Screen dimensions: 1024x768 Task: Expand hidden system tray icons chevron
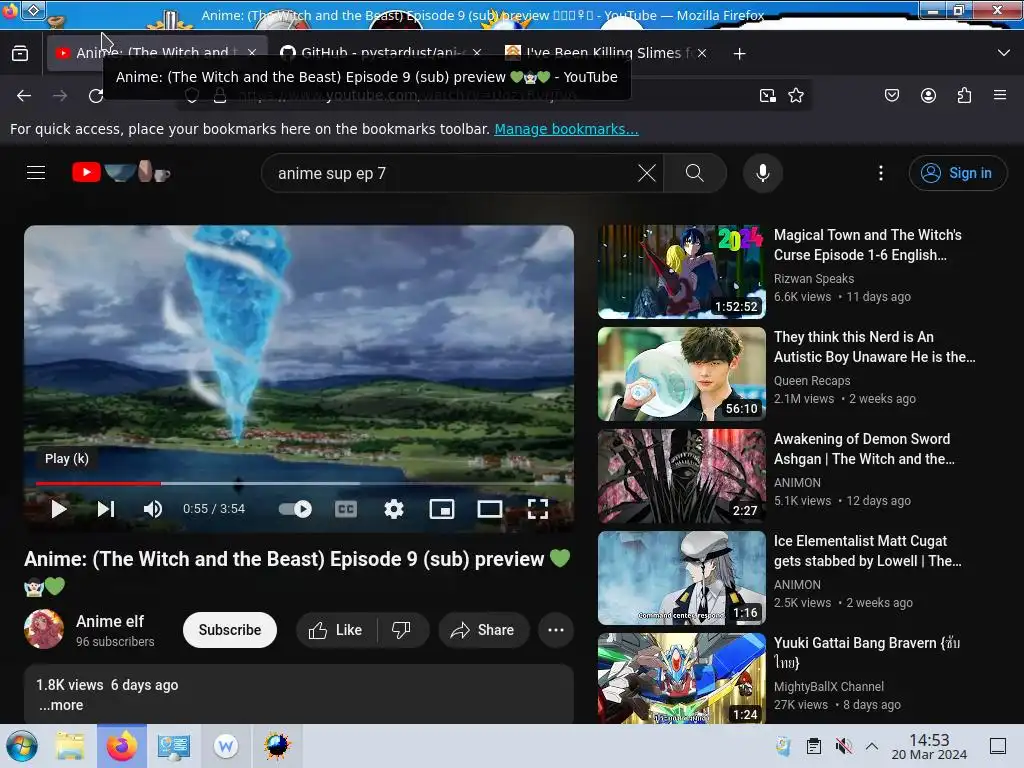[x=872, y=746]
